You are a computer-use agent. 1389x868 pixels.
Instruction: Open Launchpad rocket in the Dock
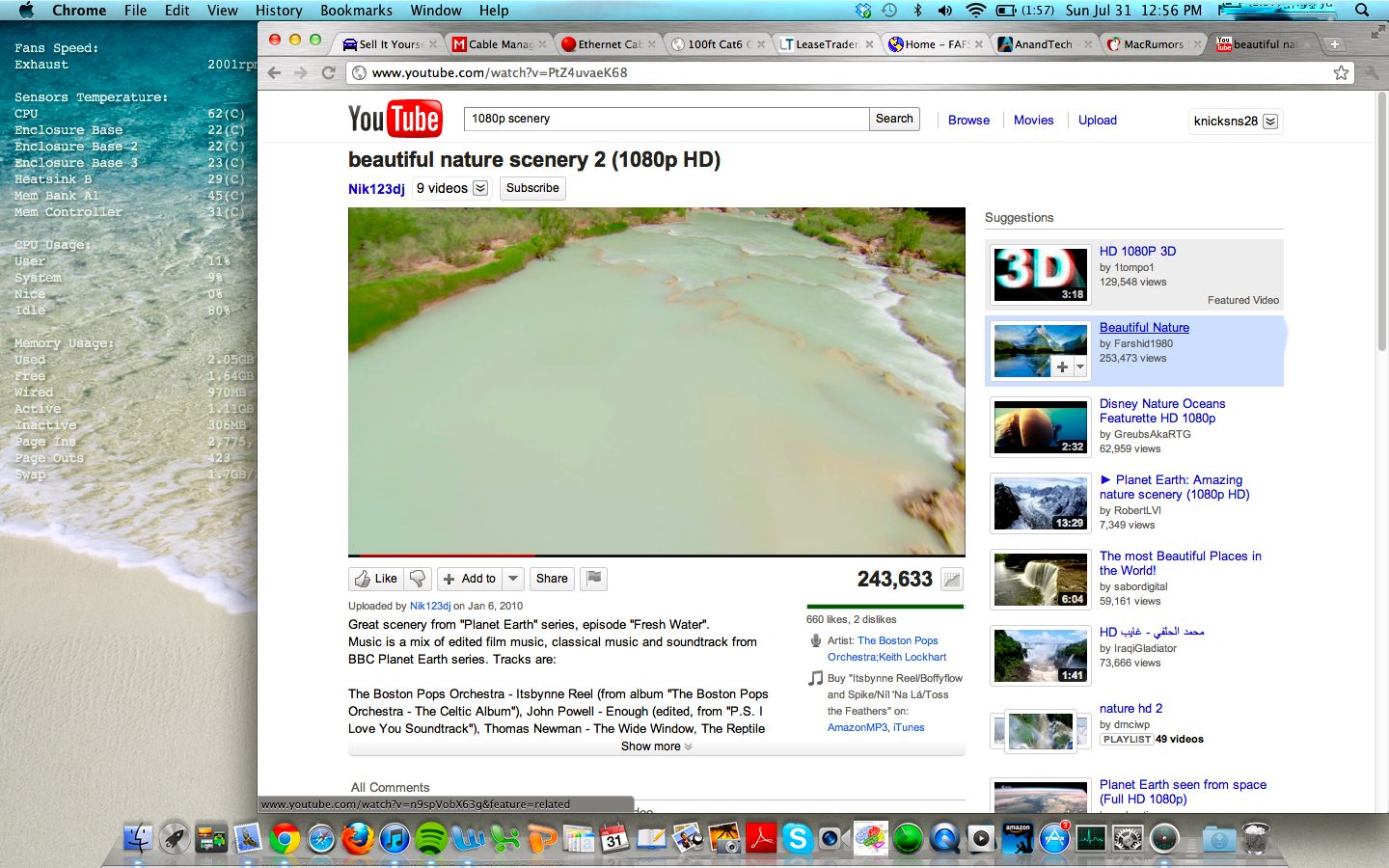point(175,838)
